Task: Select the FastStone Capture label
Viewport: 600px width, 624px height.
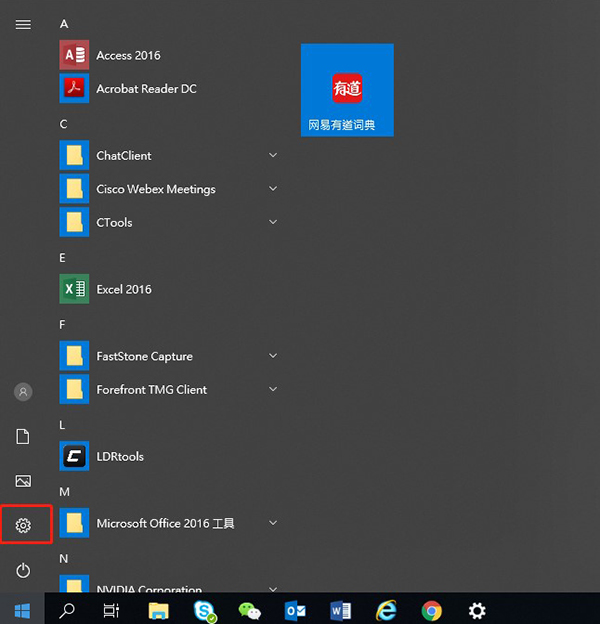Action: pyautogui.click(x=144, y=357)
